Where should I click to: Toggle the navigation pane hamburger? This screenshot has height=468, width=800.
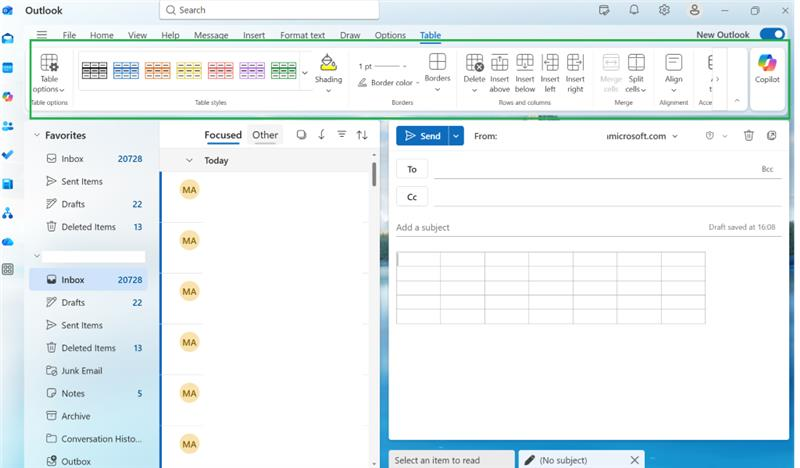[42, 35]
